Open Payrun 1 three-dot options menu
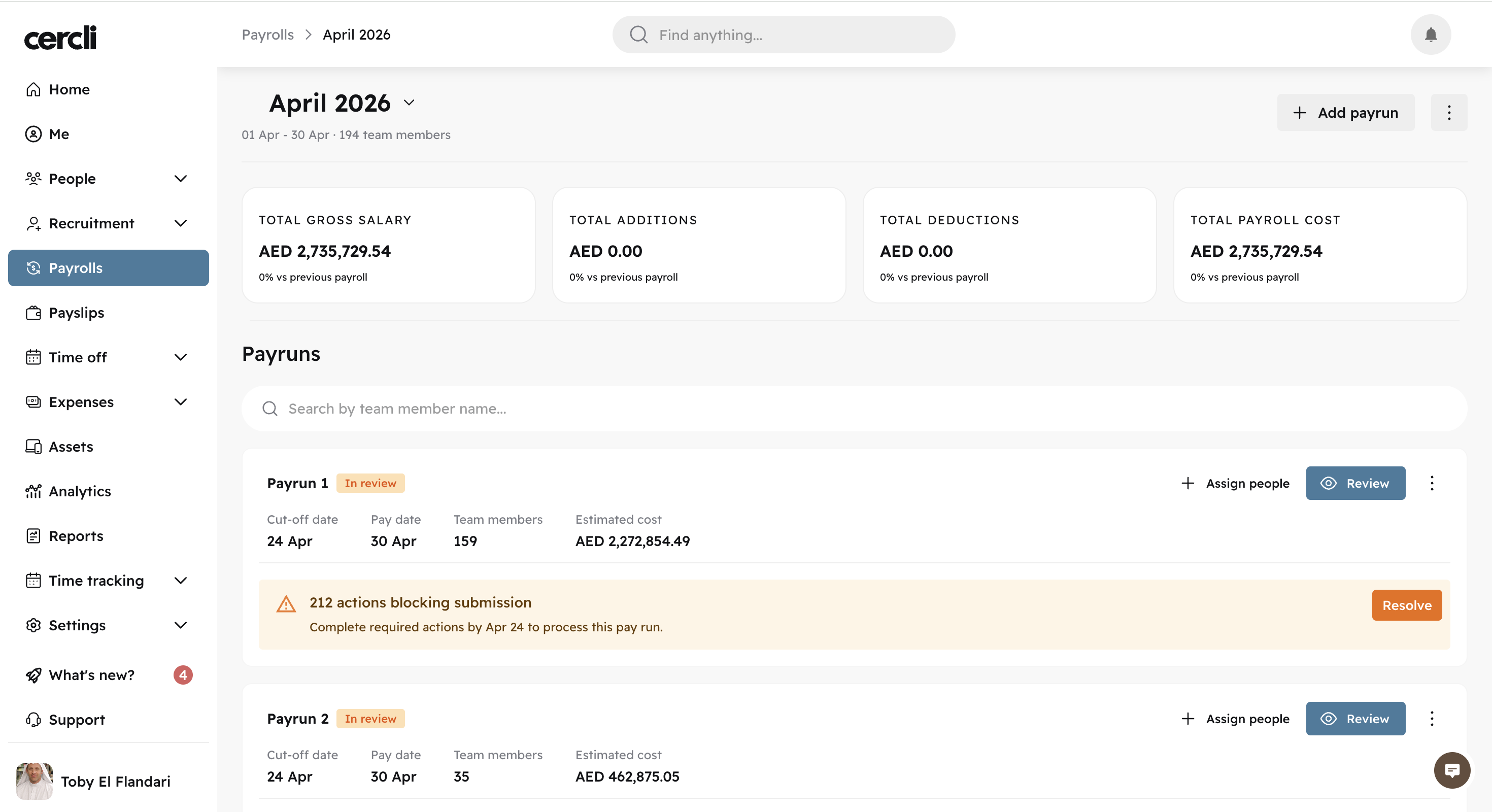1492x812 pixels. tap(1431, 483)
